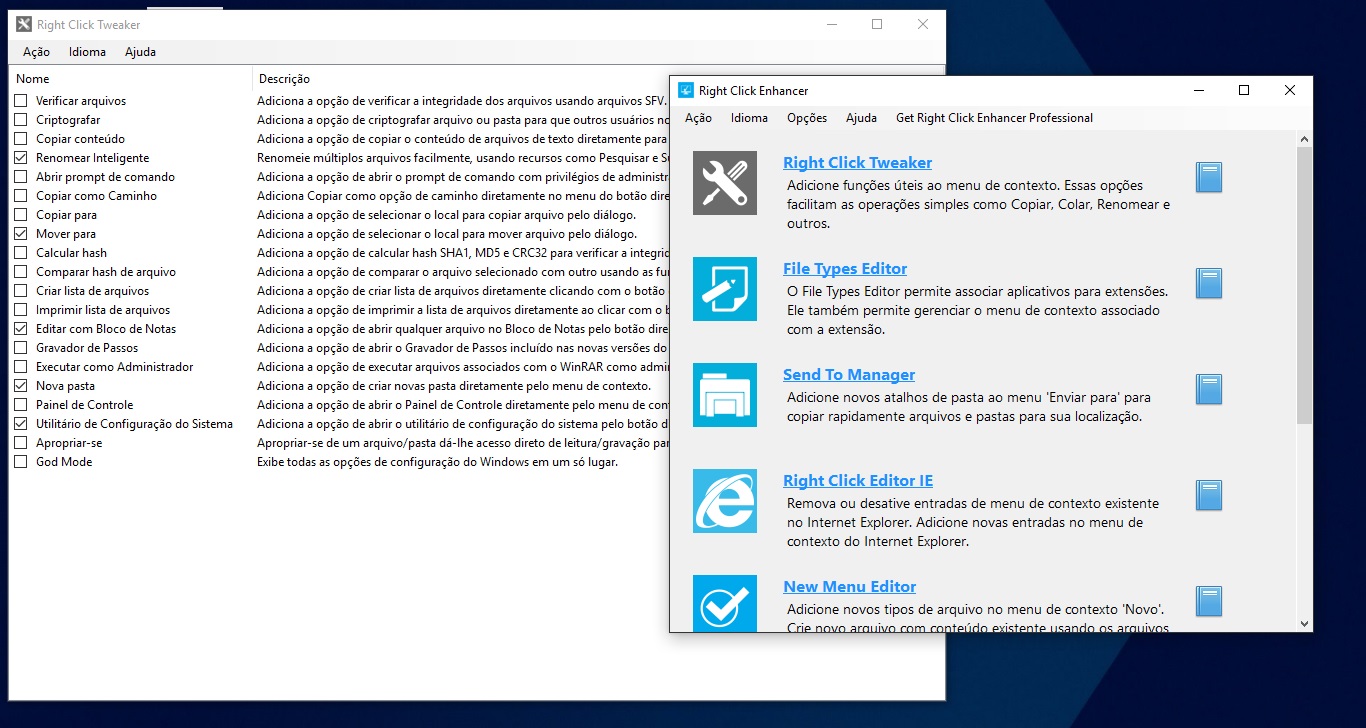Open Idioma menu in Right Click Tweaker
The height and width of the screenshot is (728, 1366).
coord(87,52)
